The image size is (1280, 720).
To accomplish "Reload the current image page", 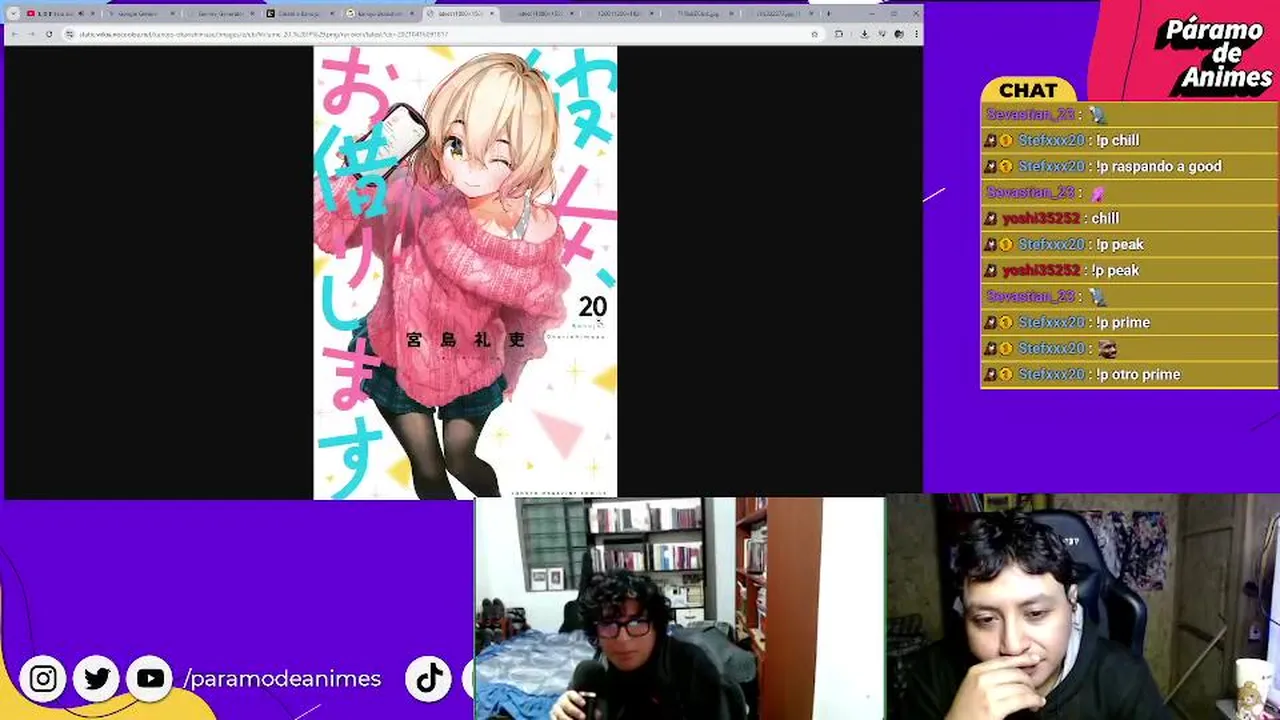I will pos(48,34).
